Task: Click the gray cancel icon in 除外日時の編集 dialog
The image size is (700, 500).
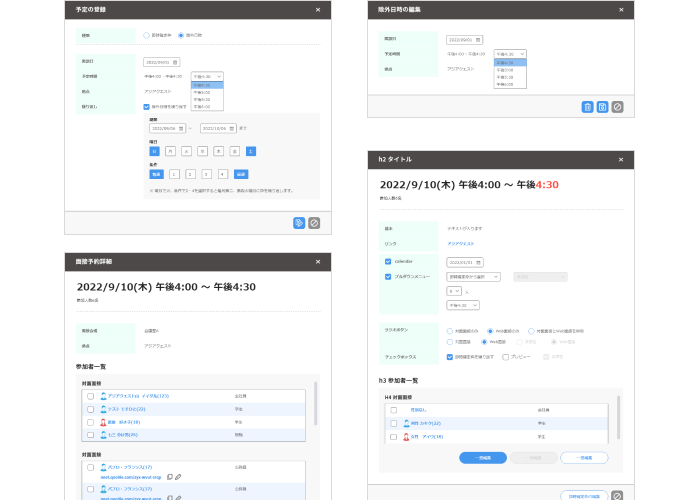Action: coord(617,106)
